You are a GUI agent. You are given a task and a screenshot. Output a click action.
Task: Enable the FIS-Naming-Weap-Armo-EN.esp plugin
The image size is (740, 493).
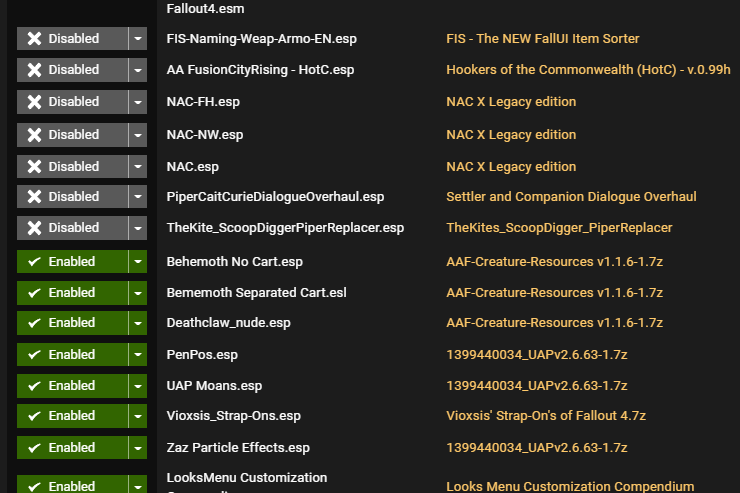72,39
